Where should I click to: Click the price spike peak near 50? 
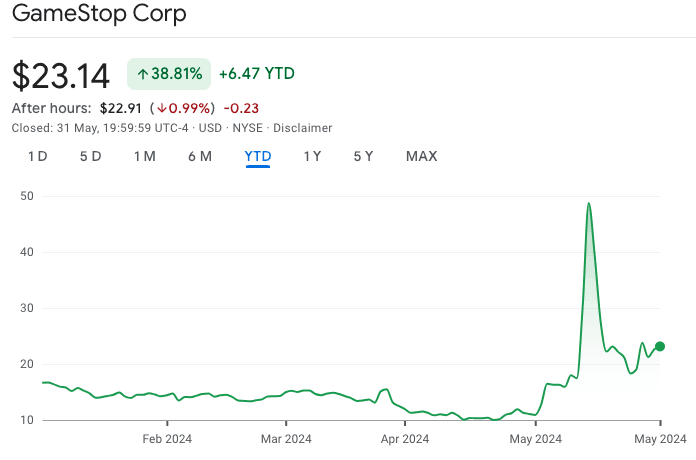[x=589, y=204]
